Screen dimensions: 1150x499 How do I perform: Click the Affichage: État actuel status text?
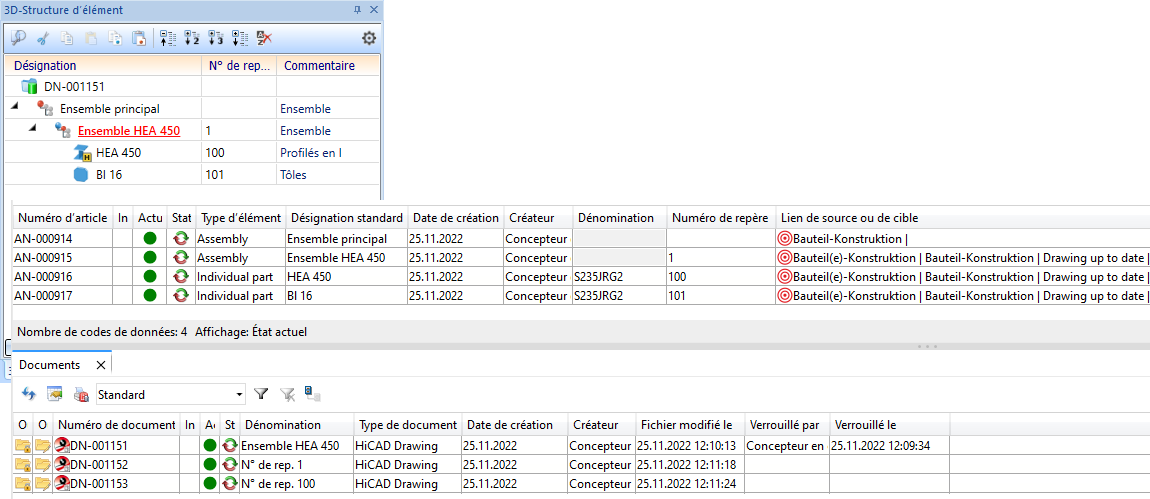tap(251, 332)
